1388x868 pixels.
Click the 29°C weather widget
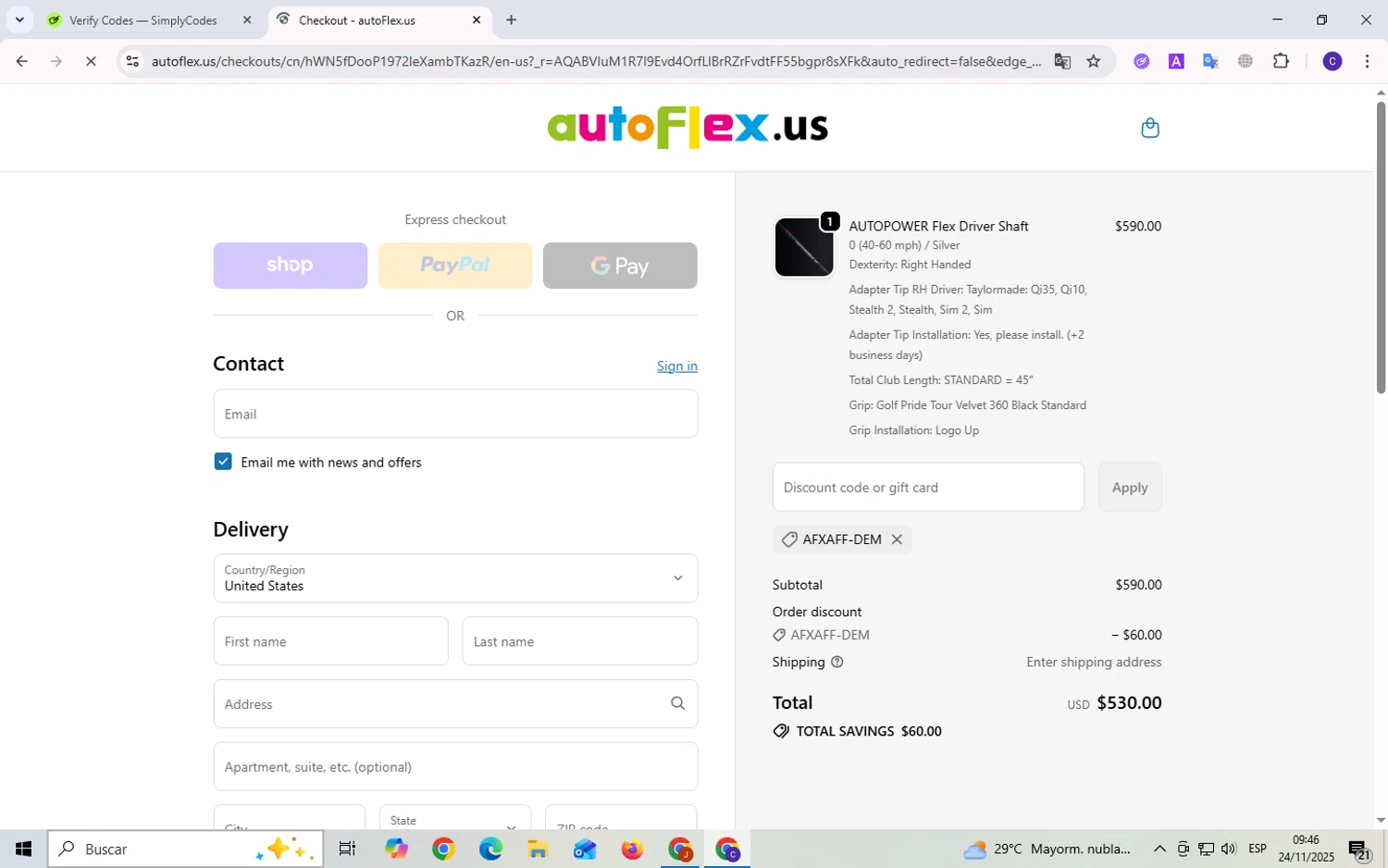(x=1047, y=849)
